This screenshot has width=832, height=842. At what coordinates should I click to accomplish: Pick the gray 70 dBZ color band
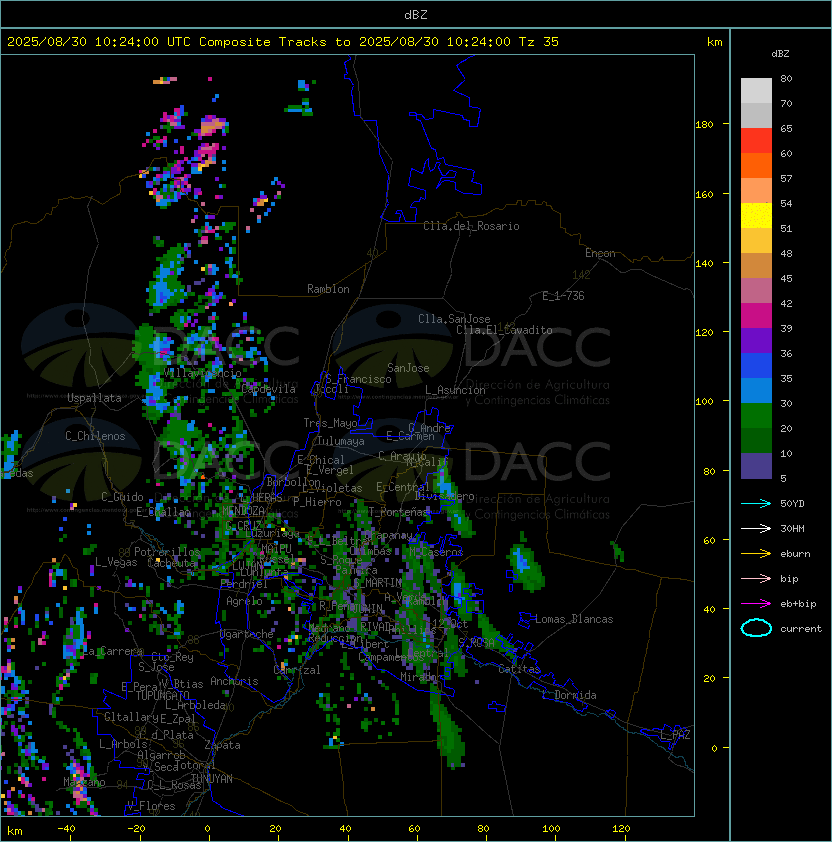(756, 115)
